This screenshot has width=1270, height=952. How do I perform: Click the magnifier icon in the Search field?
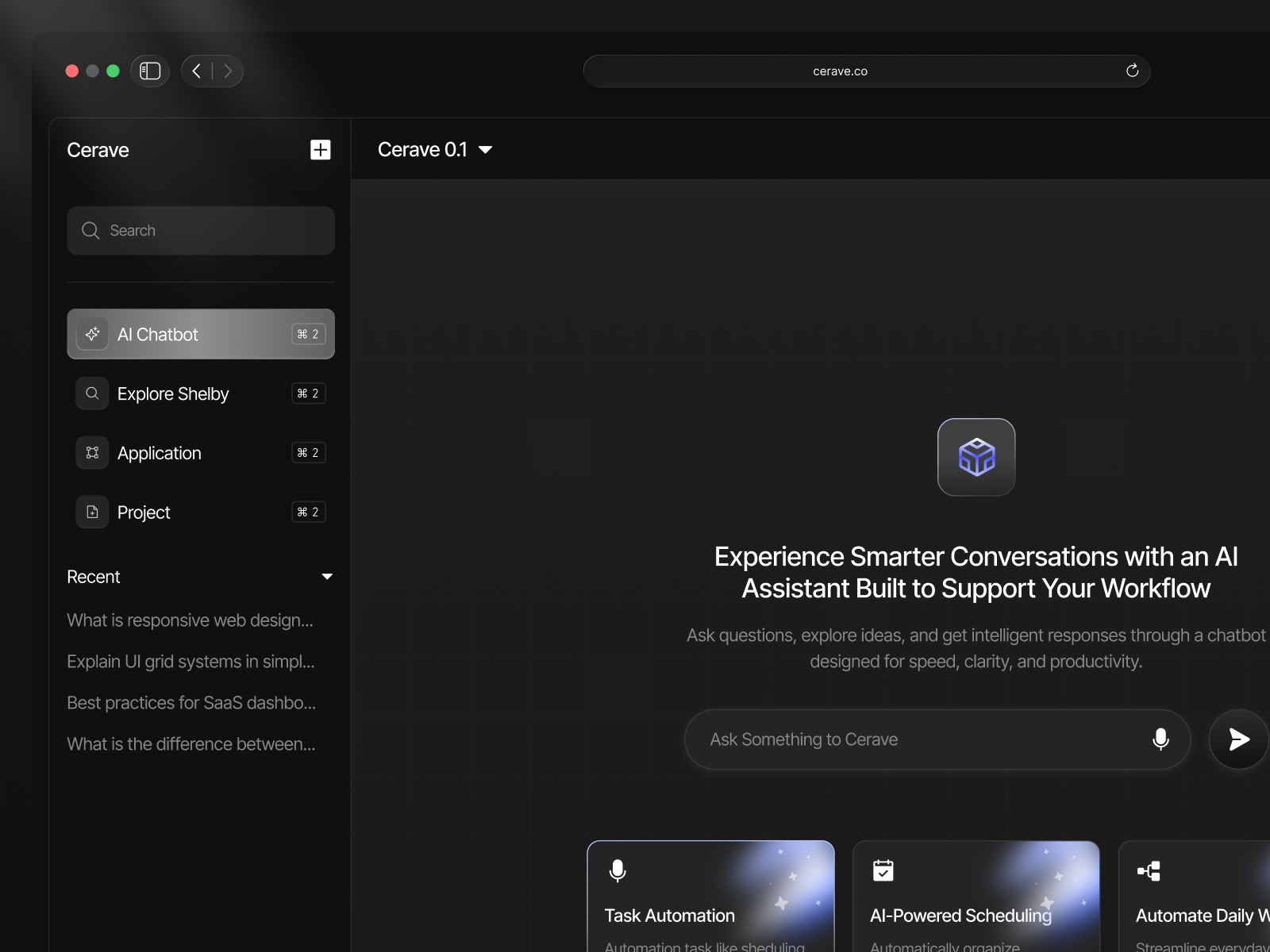coord(90,230)
